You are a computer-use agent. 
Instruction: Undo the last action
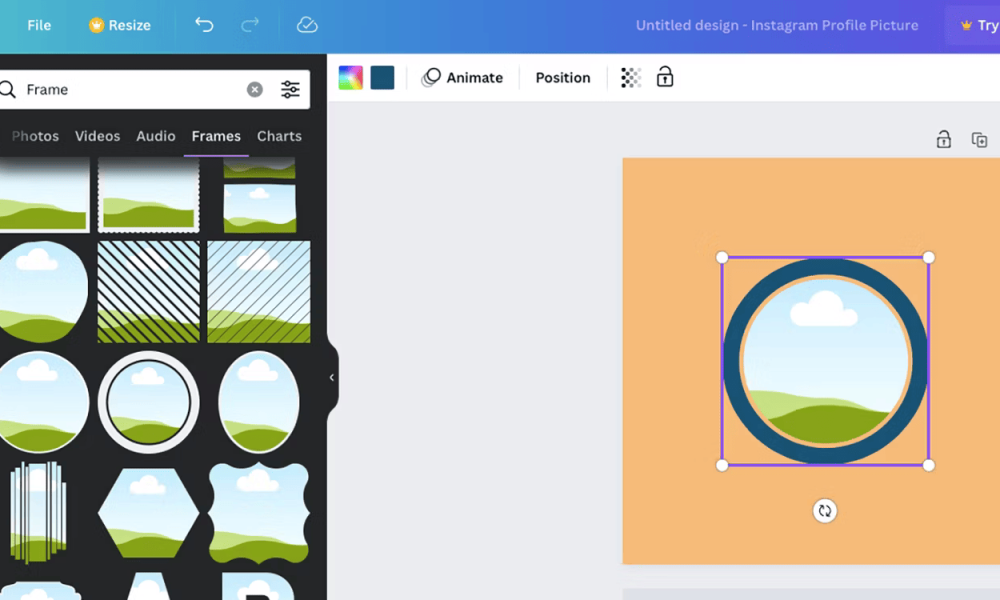204,25
